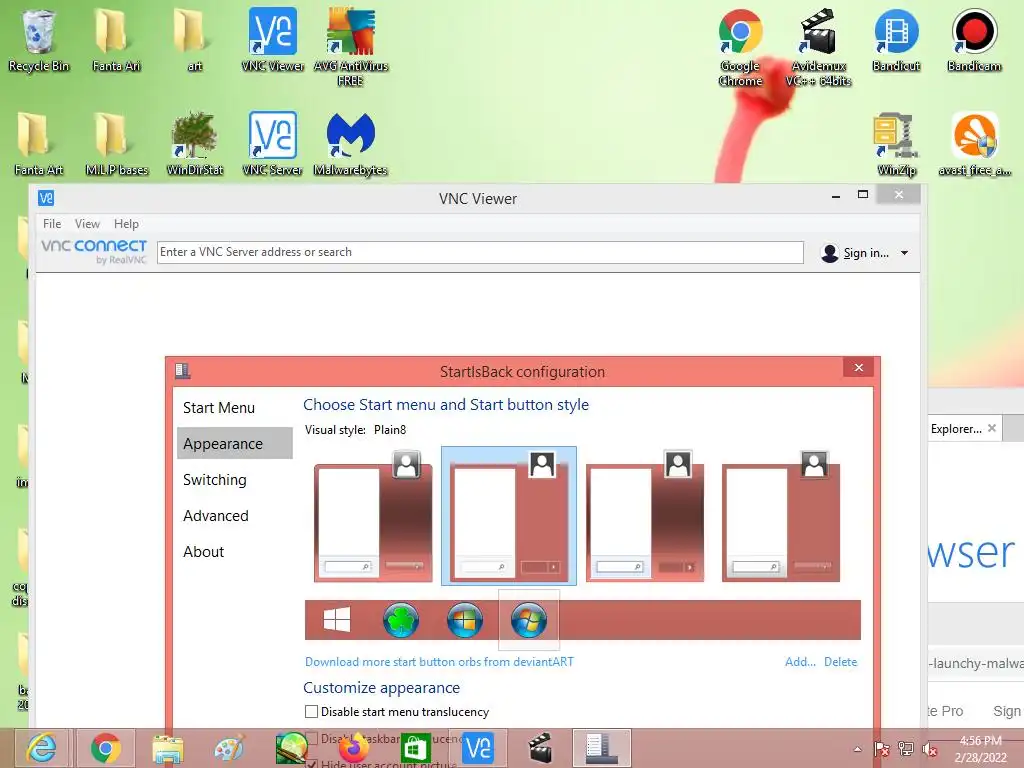Viewport: 1024px width, 768px height.
Task: Open the Windows Store taskbar icon
Action: (x=416, y=748)
